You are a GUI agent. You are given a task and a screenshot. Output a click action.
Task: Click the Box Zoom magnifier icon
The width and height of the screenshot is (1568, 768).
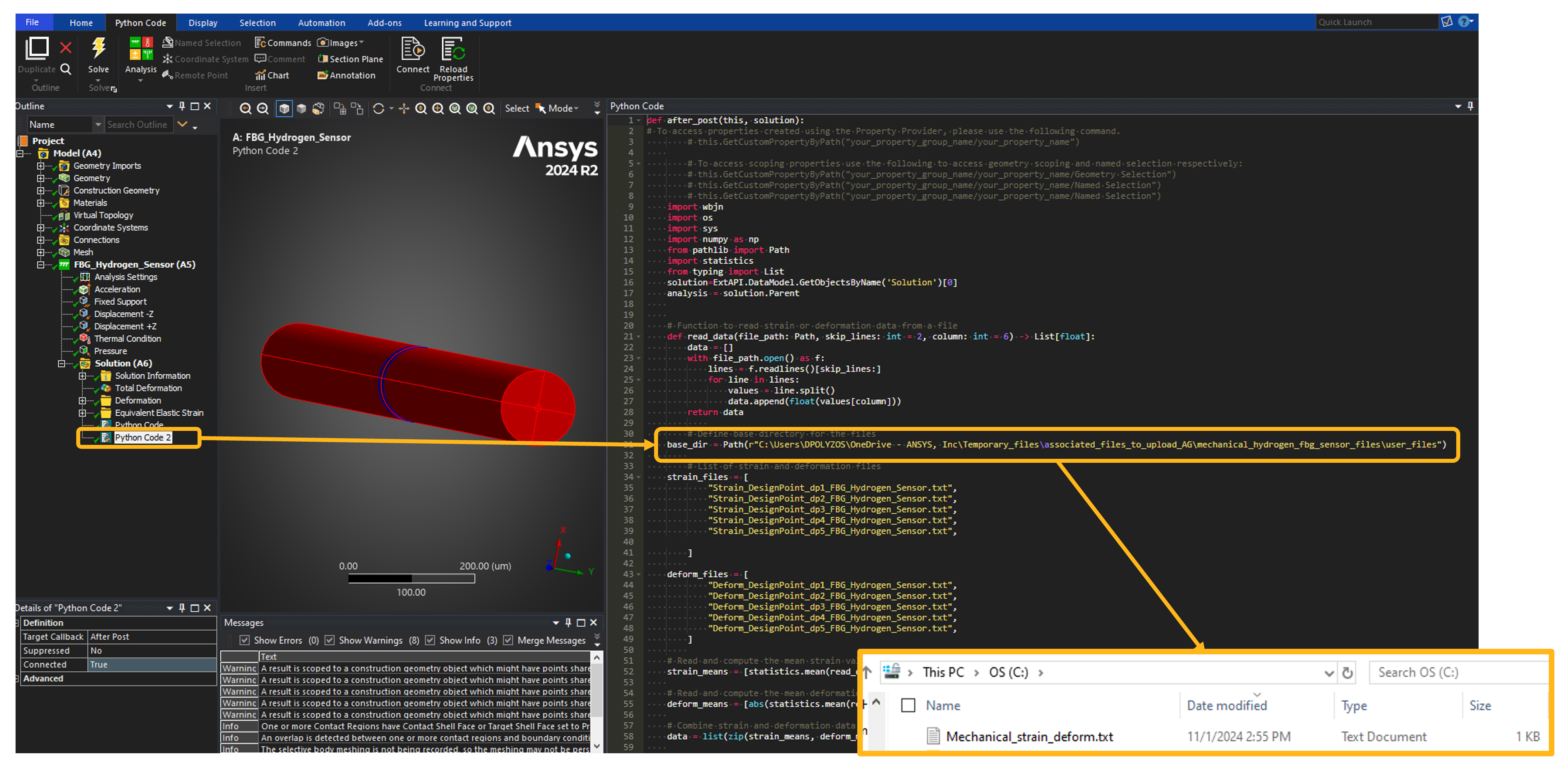[438, 109]
